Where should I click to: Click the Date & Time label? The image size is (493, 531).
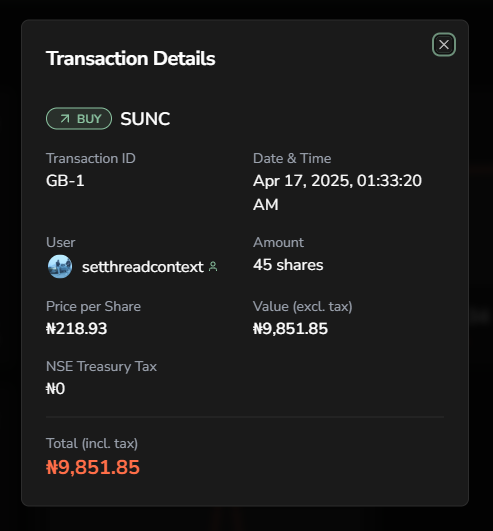click(x=292, y=158)
